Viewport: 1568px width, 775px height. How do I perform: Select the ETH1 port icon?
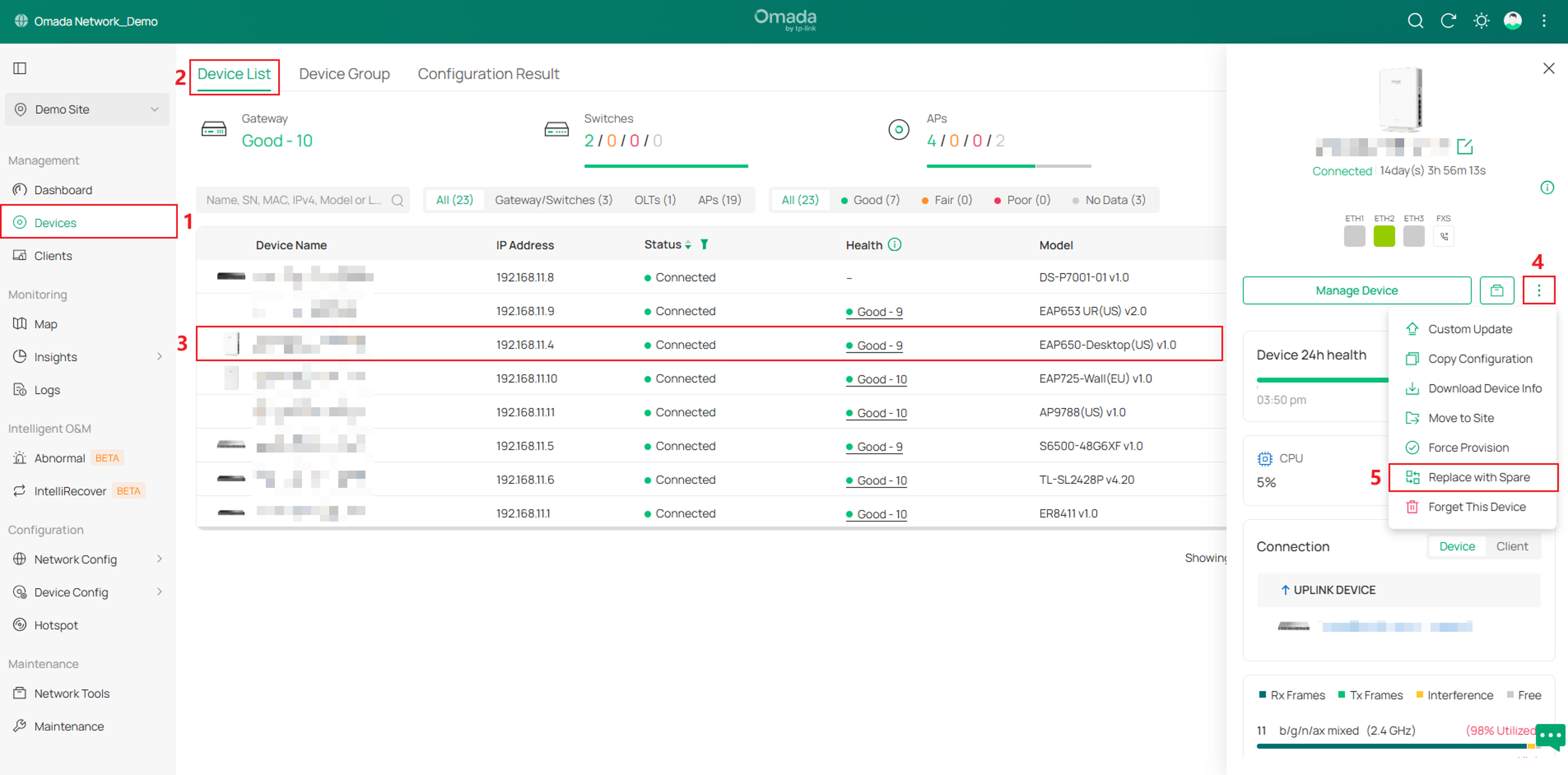(1354, 236)
